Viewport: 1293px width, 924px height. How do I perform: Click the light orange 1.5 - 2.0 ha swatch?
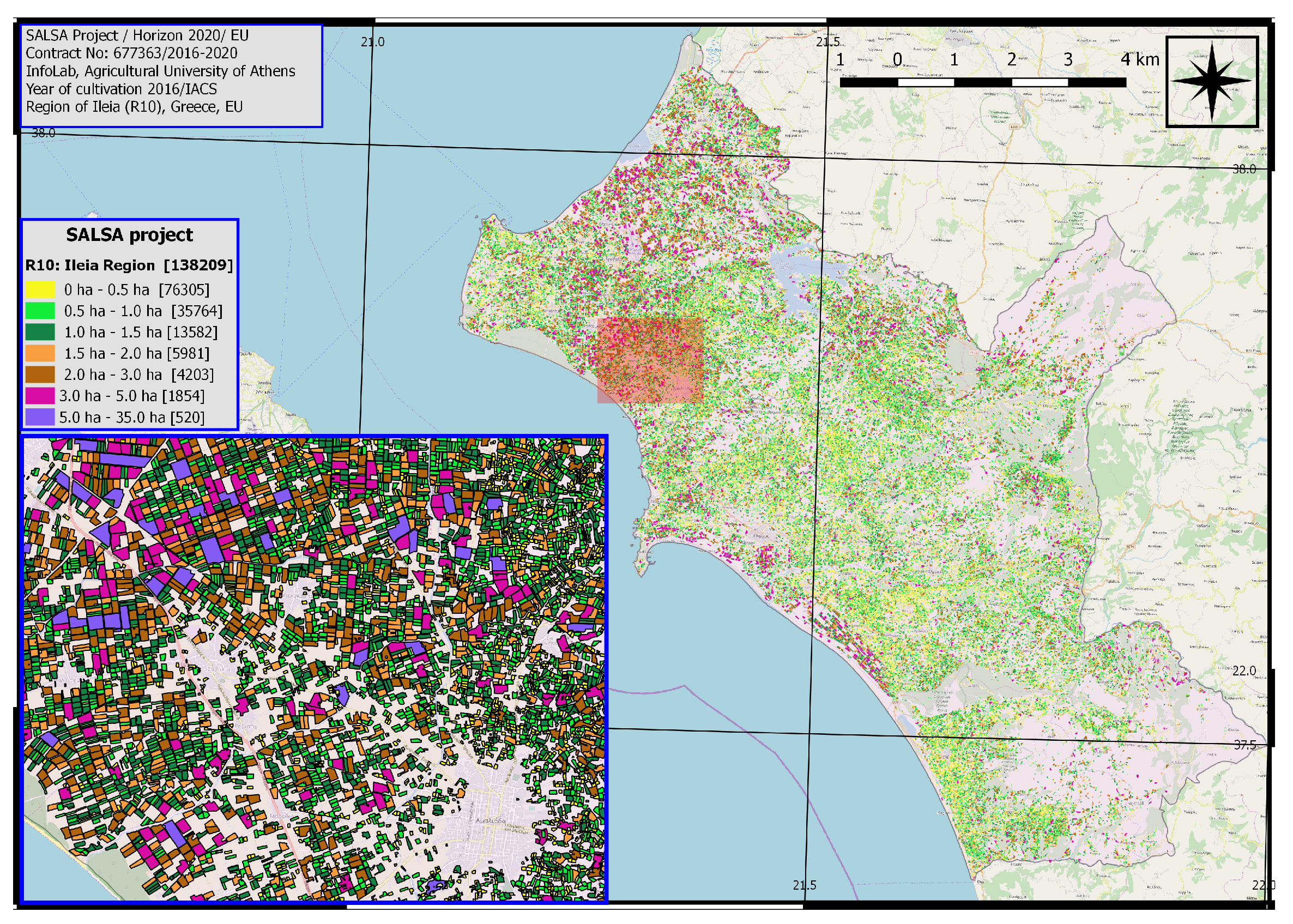40,353
